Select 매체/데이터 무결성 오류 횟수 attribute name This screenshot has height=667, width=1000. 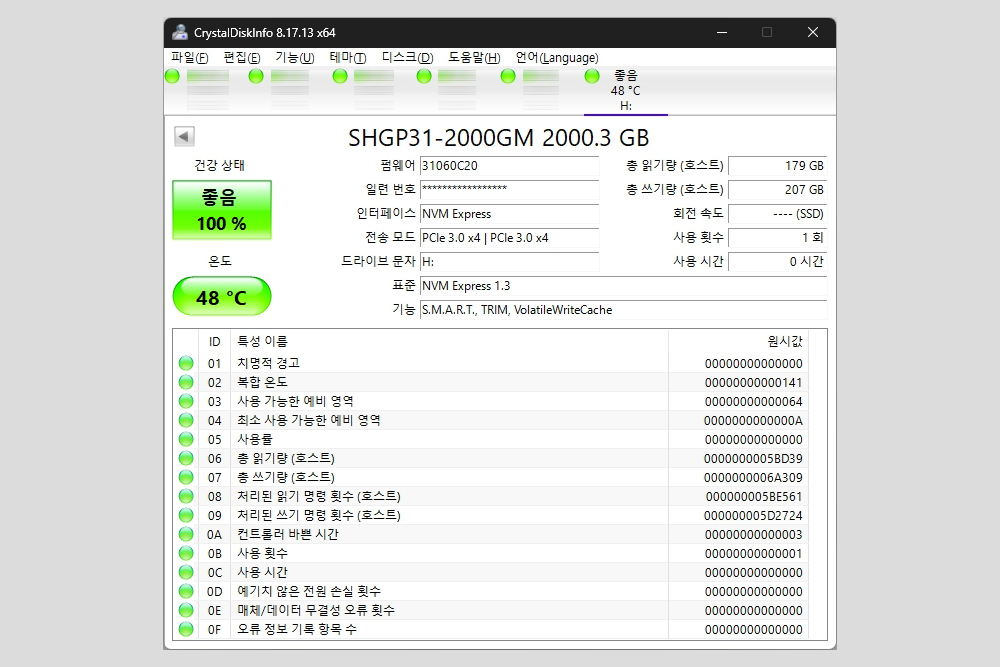coord(316,610)
